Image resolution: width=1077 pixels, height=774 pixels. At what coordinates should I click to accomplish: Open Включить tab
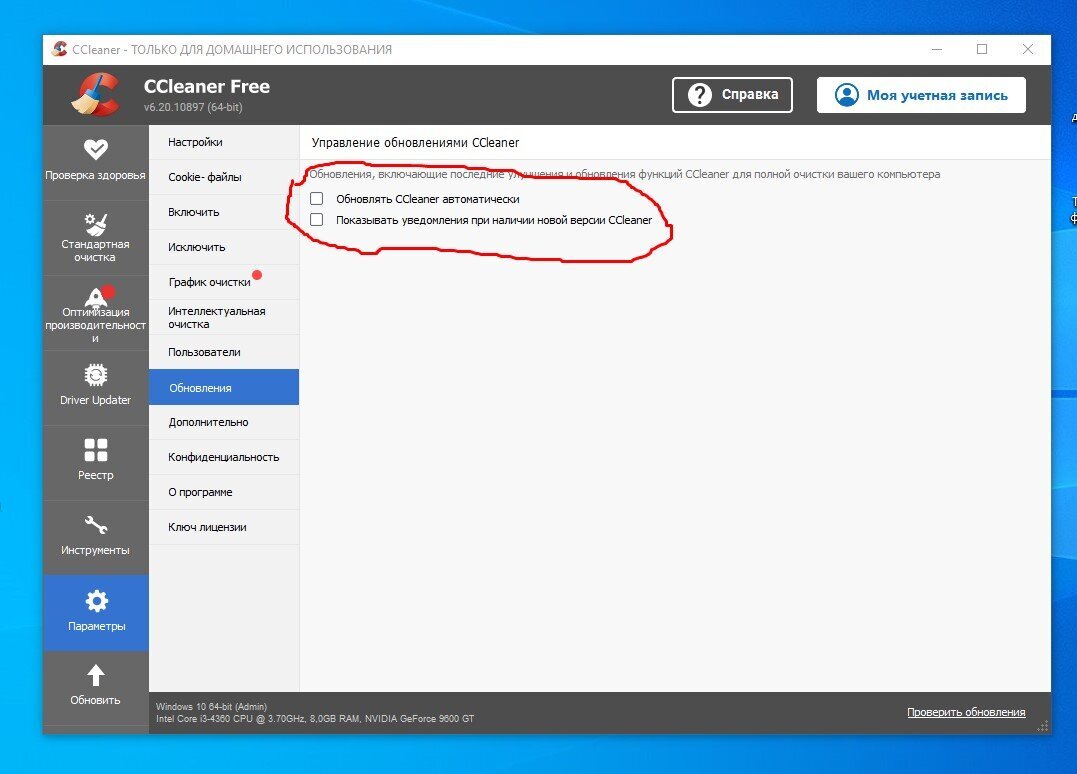224,212
